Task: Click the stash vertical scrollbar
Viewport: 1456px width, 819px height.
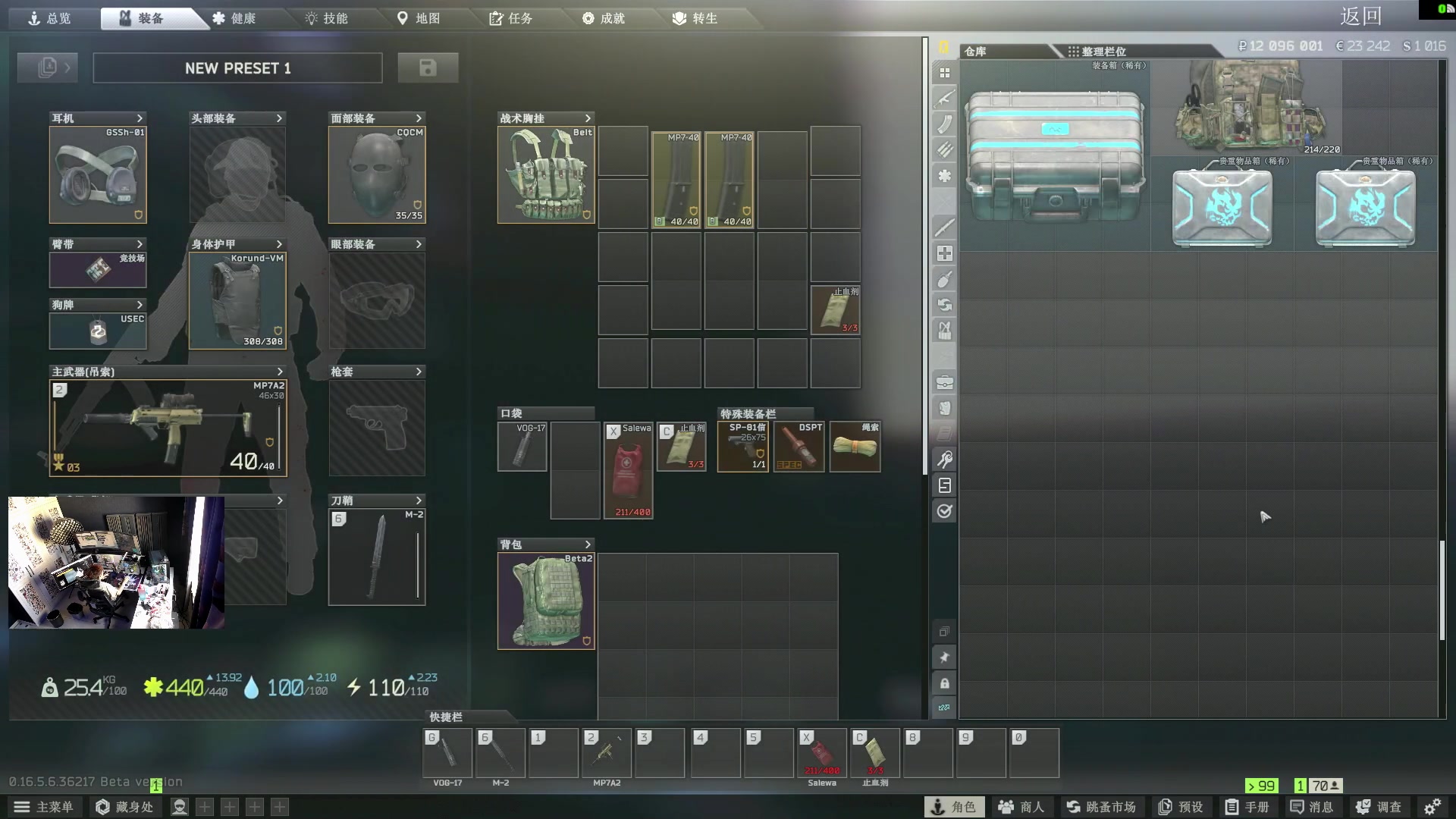Action: pos(1442,590)
